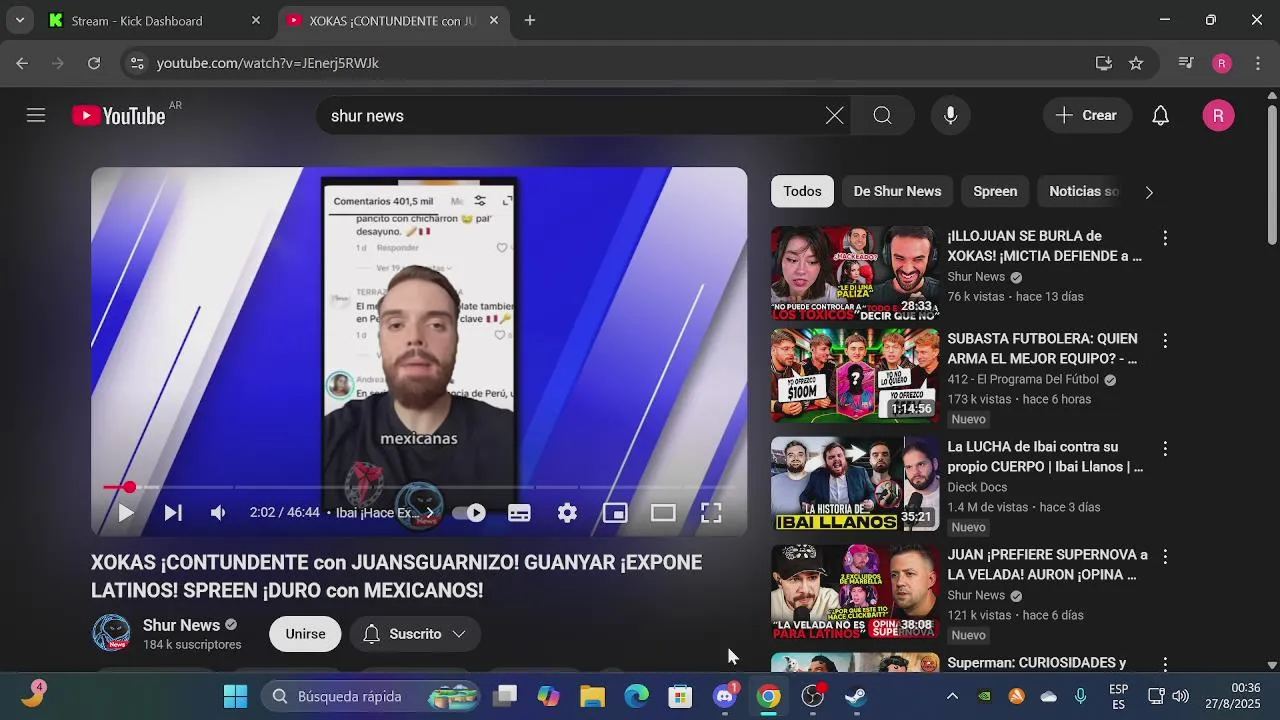Select the 'Todos' filter chip
This screenshot has width=1280, height=720.
[802, 191]
